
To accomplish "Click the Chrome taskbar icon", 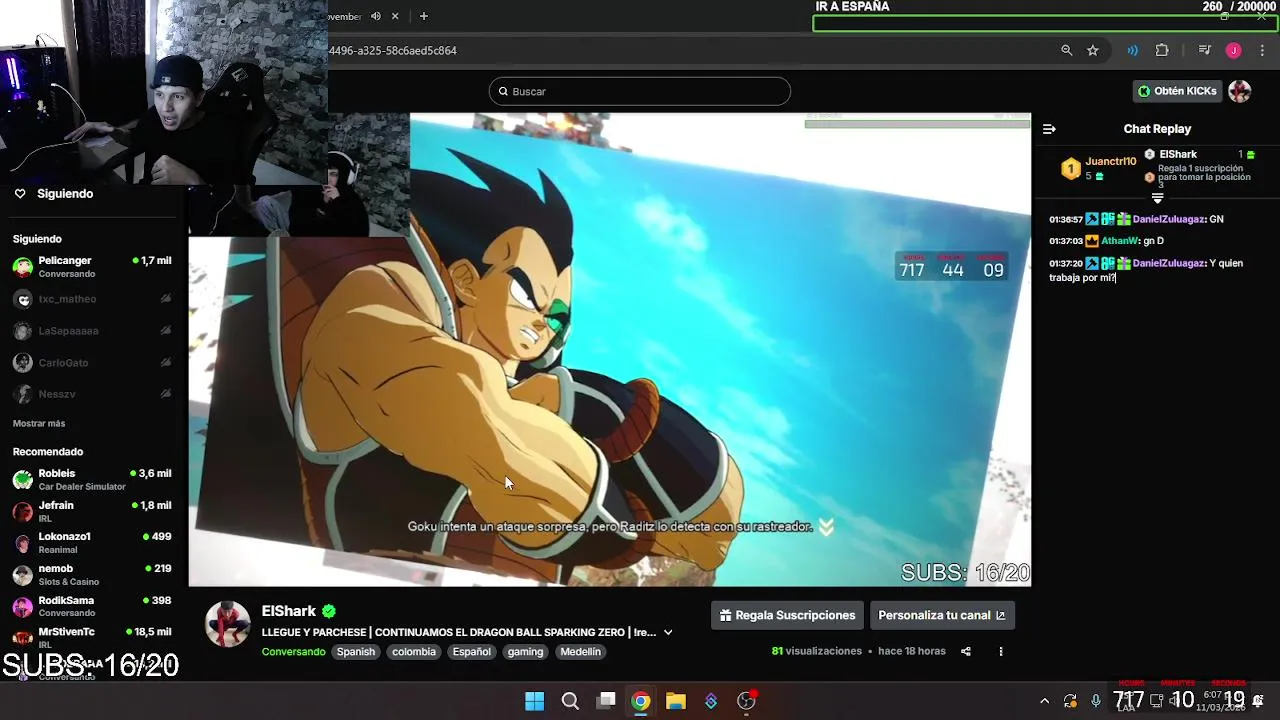I will 641,701.
